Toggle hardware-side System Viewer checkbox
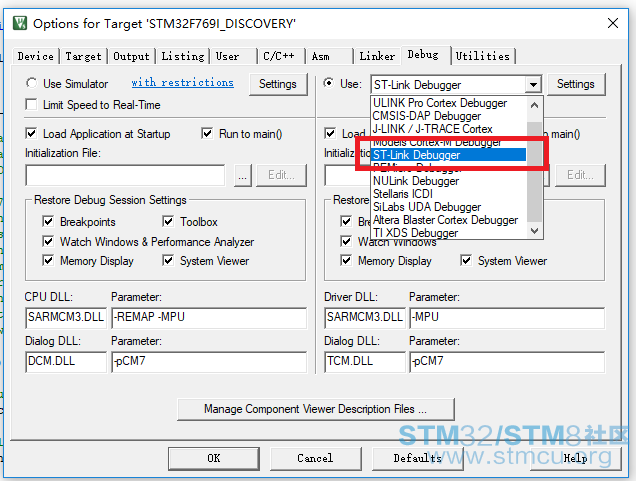This screenshot has height=481, width=636. pos(466,260)
